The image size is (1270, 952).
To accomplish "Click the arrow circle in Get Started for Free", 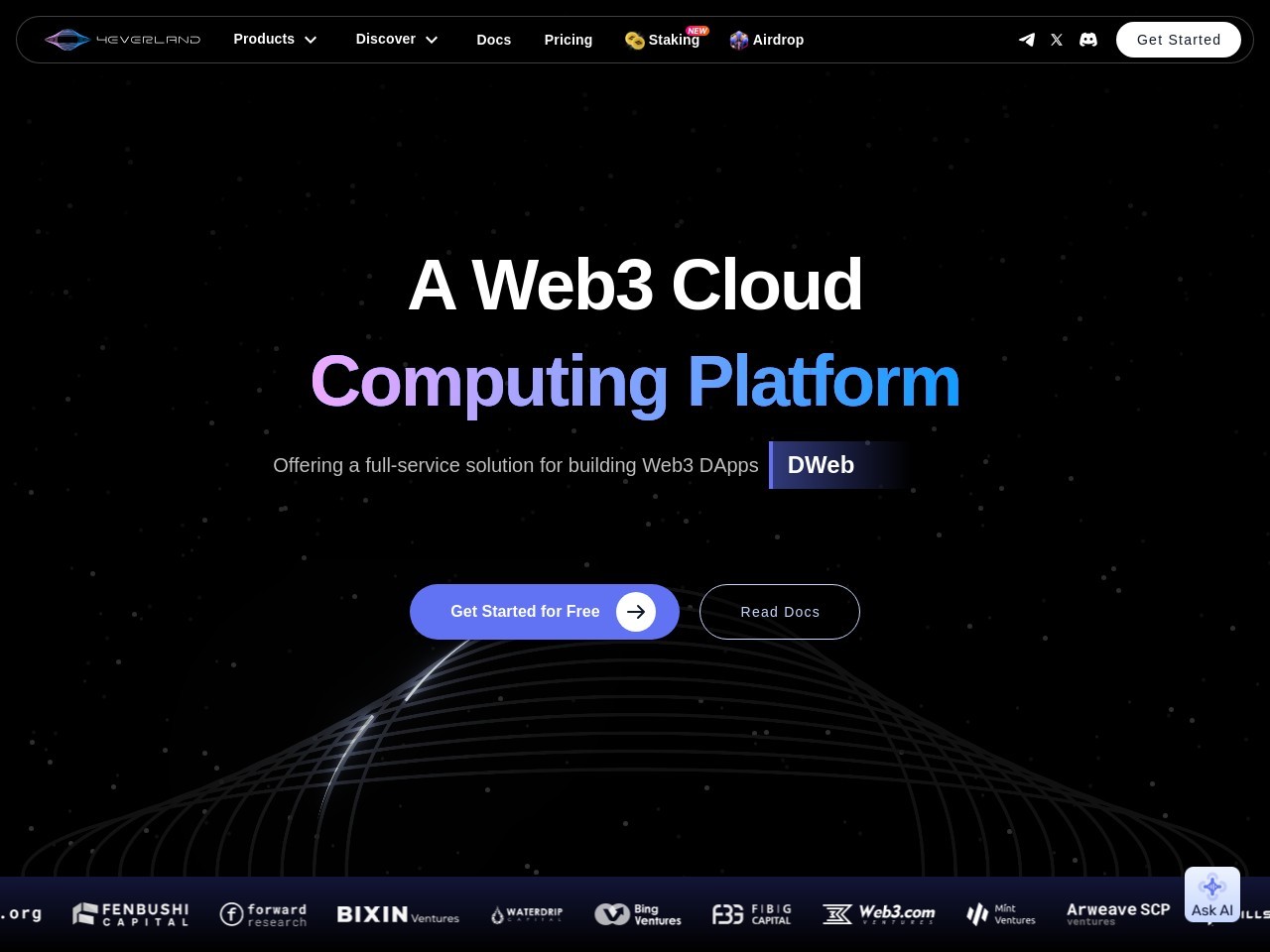I will tap(635, 612).
